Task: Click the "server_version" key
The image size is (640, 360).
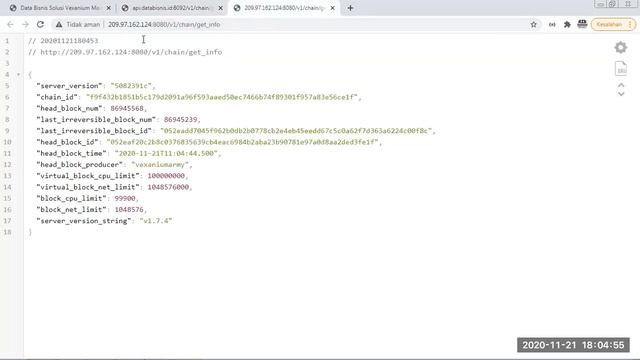Action: click(69, 86)
